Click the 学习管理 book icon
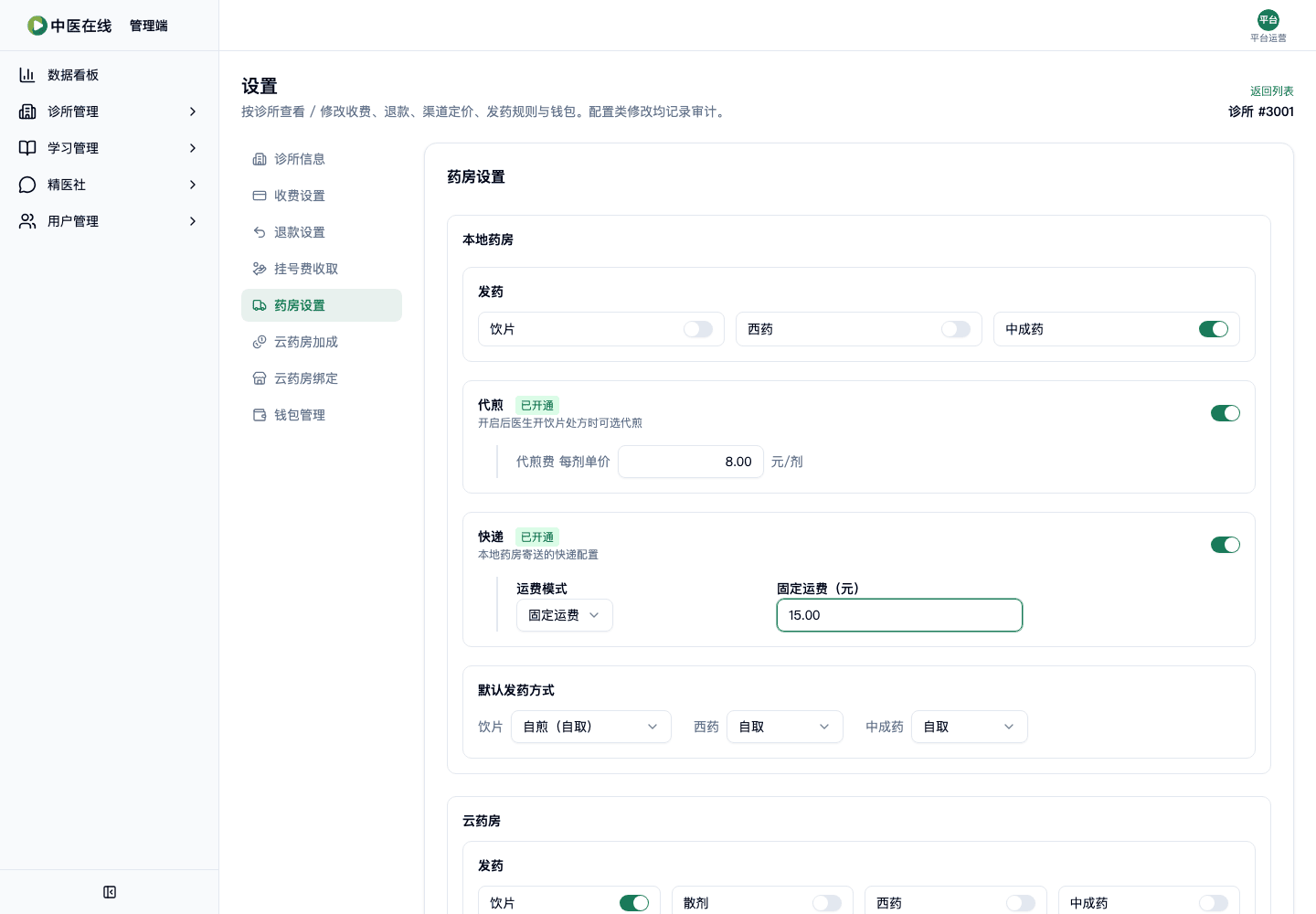Image resolution: width=1316 pixels, height=914 pixels. (x=27, y=148)
